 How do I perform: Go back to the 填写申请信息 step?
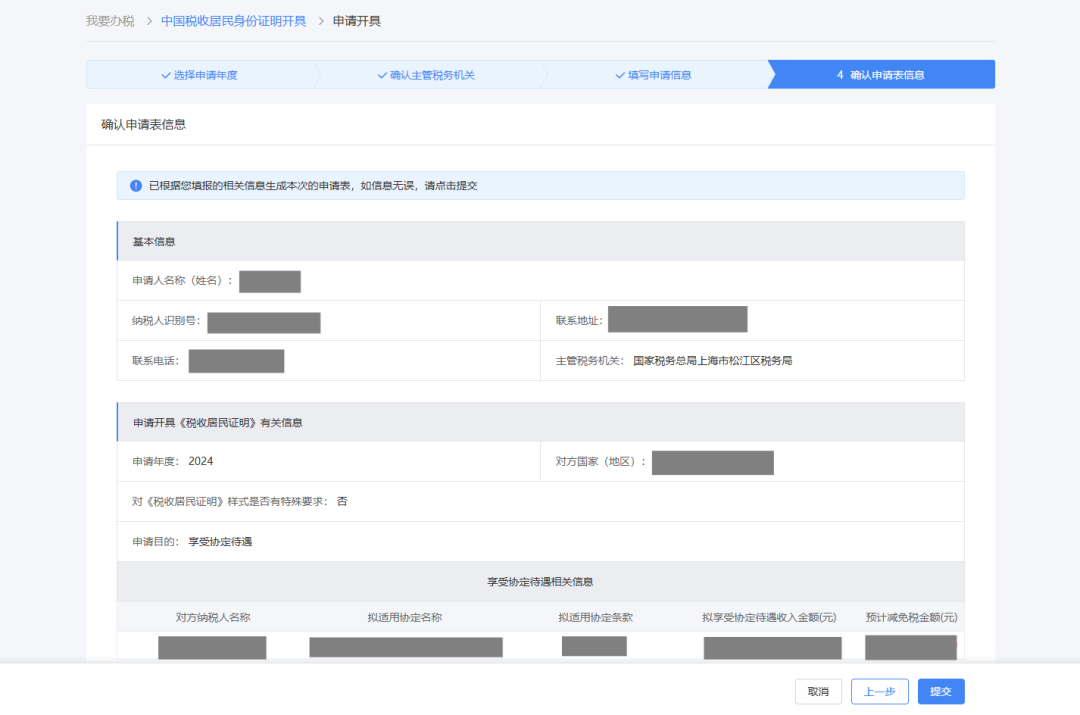tap(659, 75)
